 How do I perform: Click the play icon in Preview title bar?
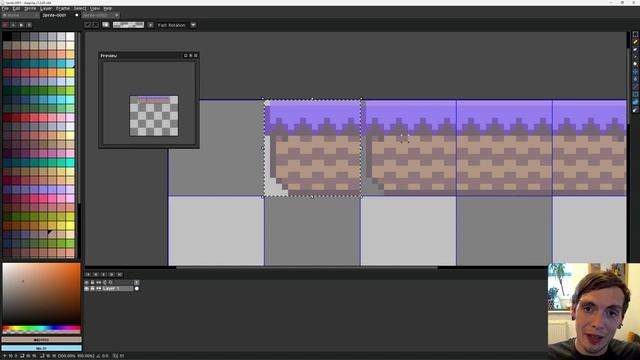point(190,56)
